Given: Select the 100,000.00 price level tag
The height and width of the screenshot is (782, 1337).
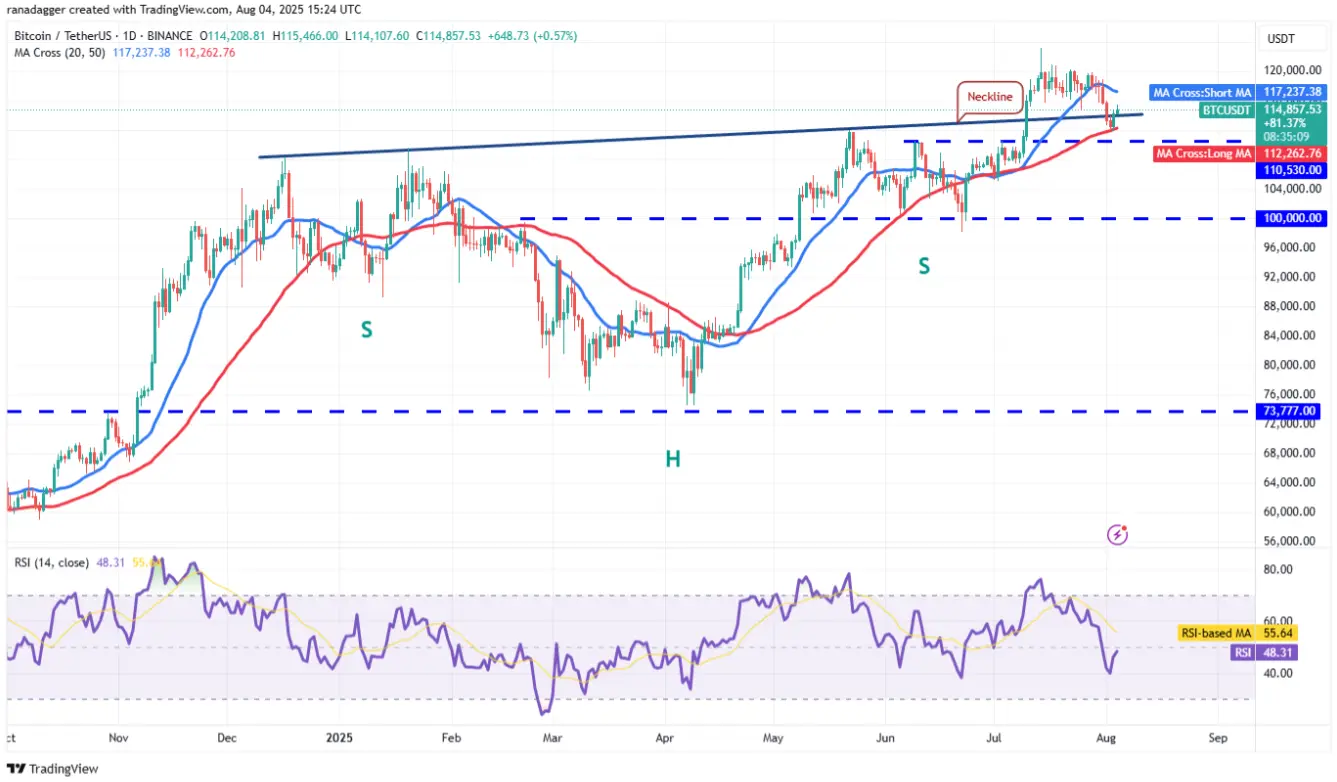Looking at the screenshot, I should point(1293,218).
